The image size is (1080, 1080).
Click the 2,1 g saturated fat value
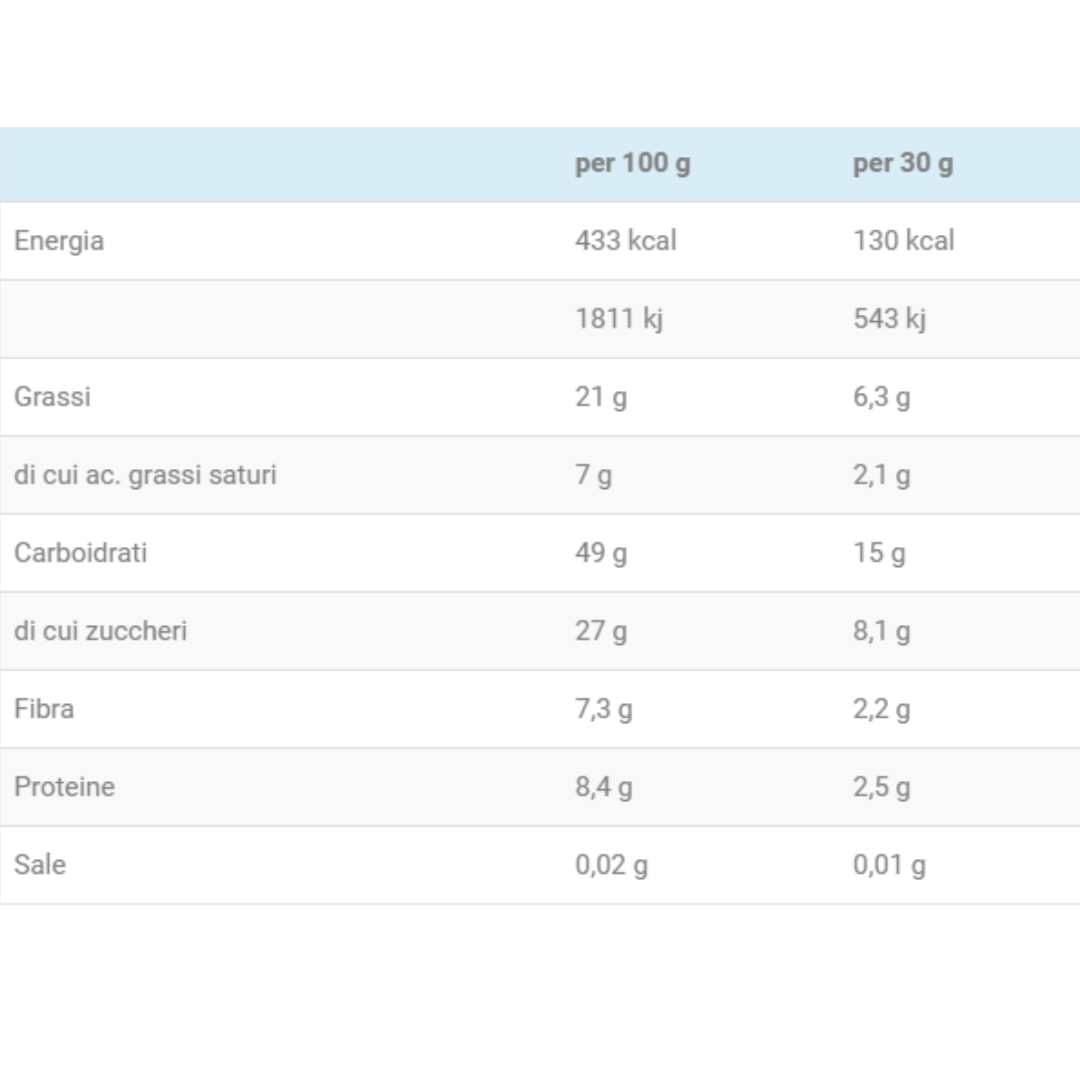881,475
